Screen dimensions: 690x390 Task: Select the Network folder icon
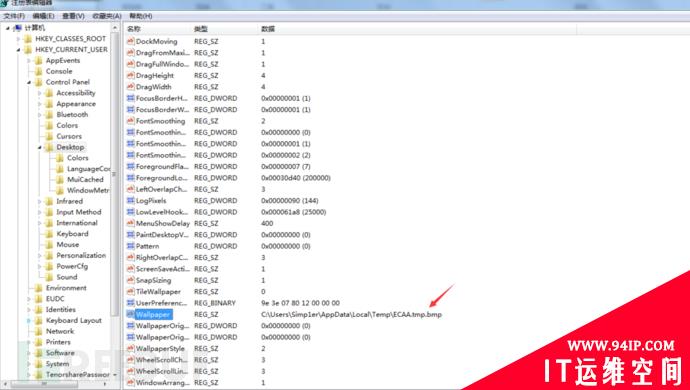click(x=39, y=331)
